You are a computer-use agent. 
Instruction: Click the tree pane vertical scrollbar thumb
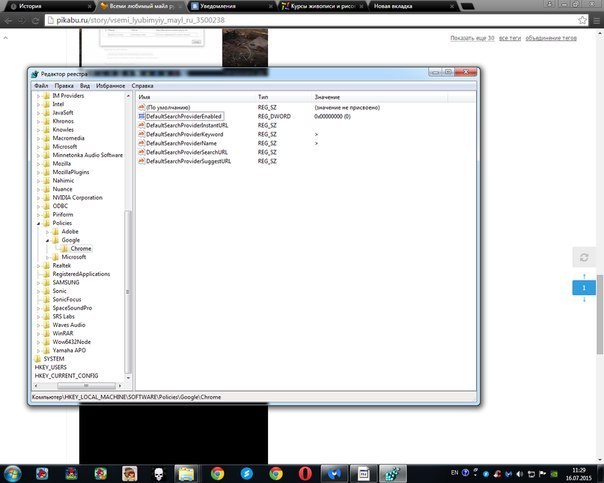(128, 292)
